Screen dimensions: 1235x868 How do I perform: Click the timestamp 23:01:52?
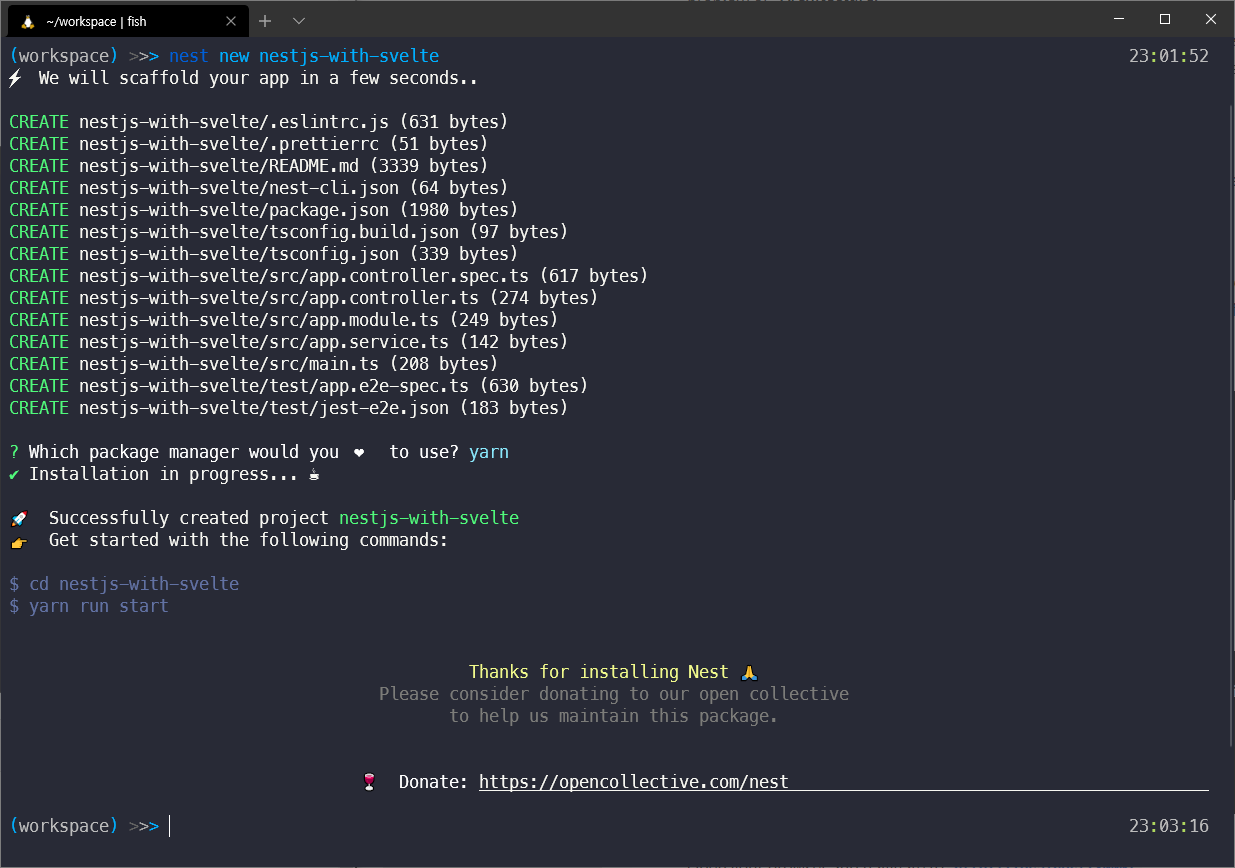1169,56
